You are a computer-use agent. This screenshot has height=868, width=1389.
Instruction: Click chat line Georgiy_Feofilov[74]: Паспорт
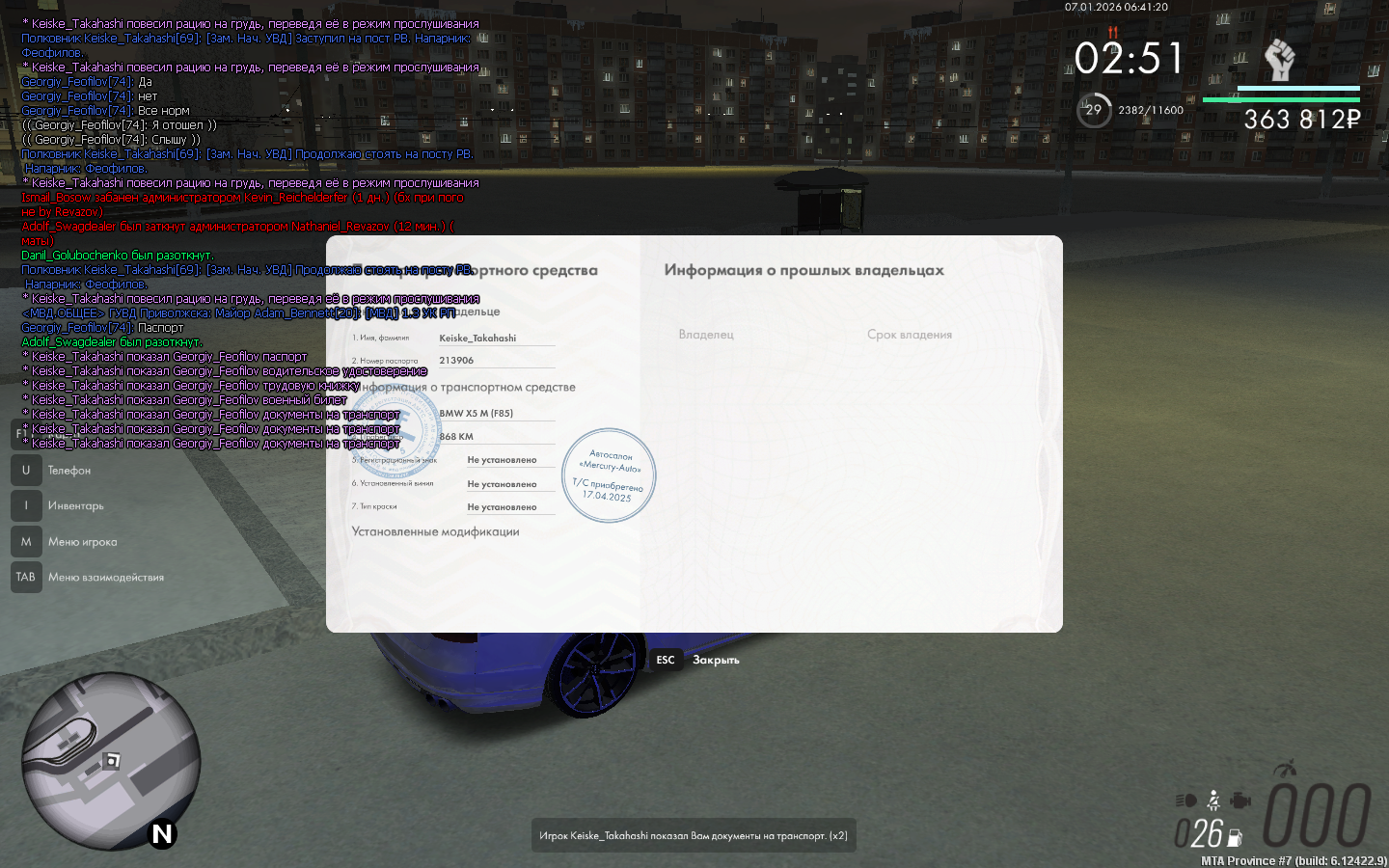[102, 327]
